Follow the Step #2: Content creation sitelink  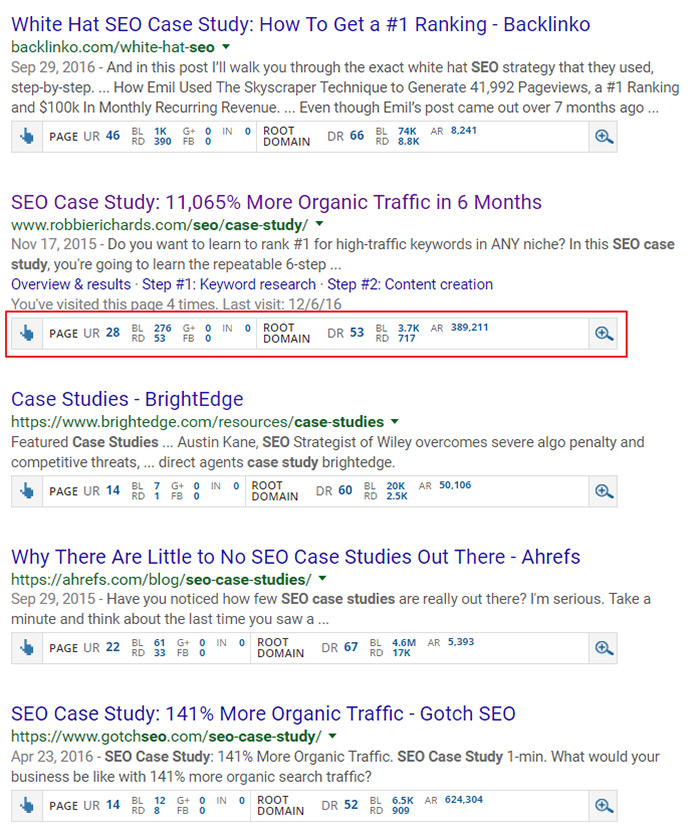click(410, 284)
